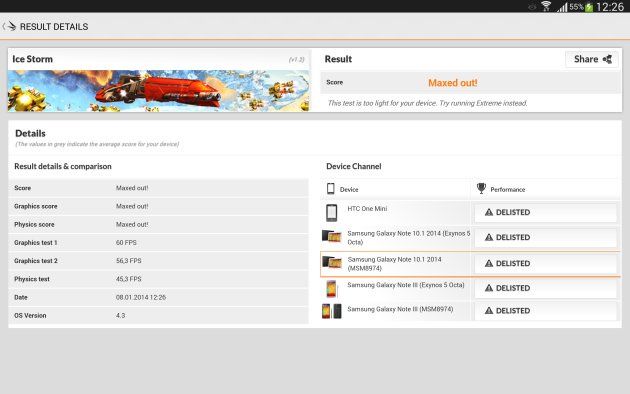Click DELISTED for HTC One Mini
630x394 pixels.
pos(546,212)
